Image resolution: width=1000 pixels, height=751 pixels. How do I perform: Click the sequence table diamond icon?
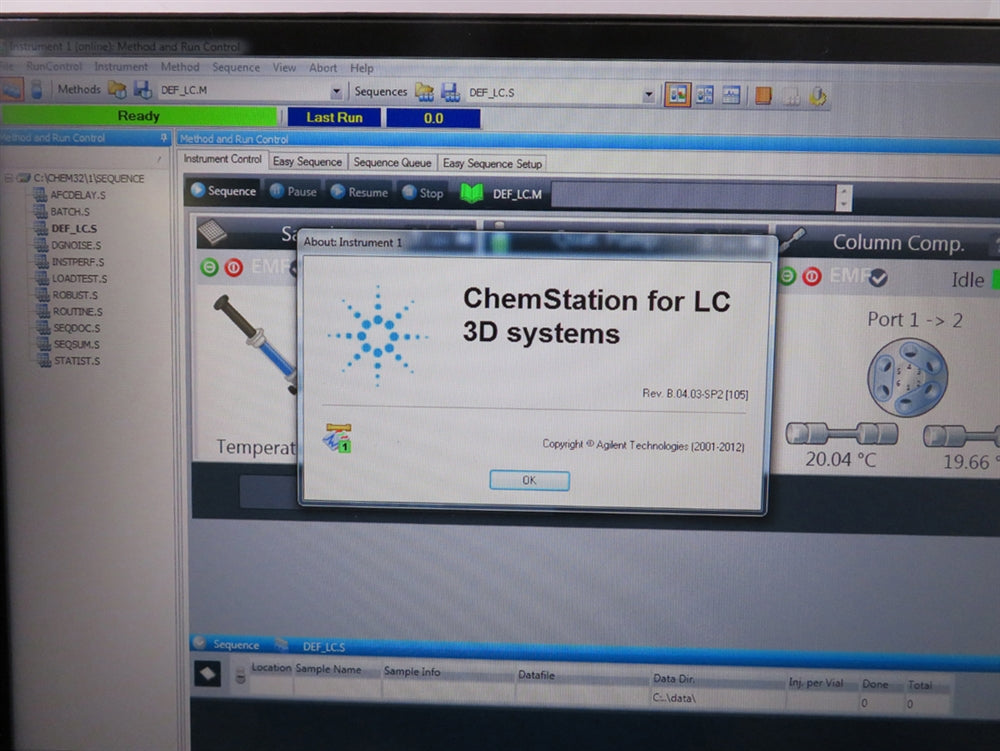208,674
